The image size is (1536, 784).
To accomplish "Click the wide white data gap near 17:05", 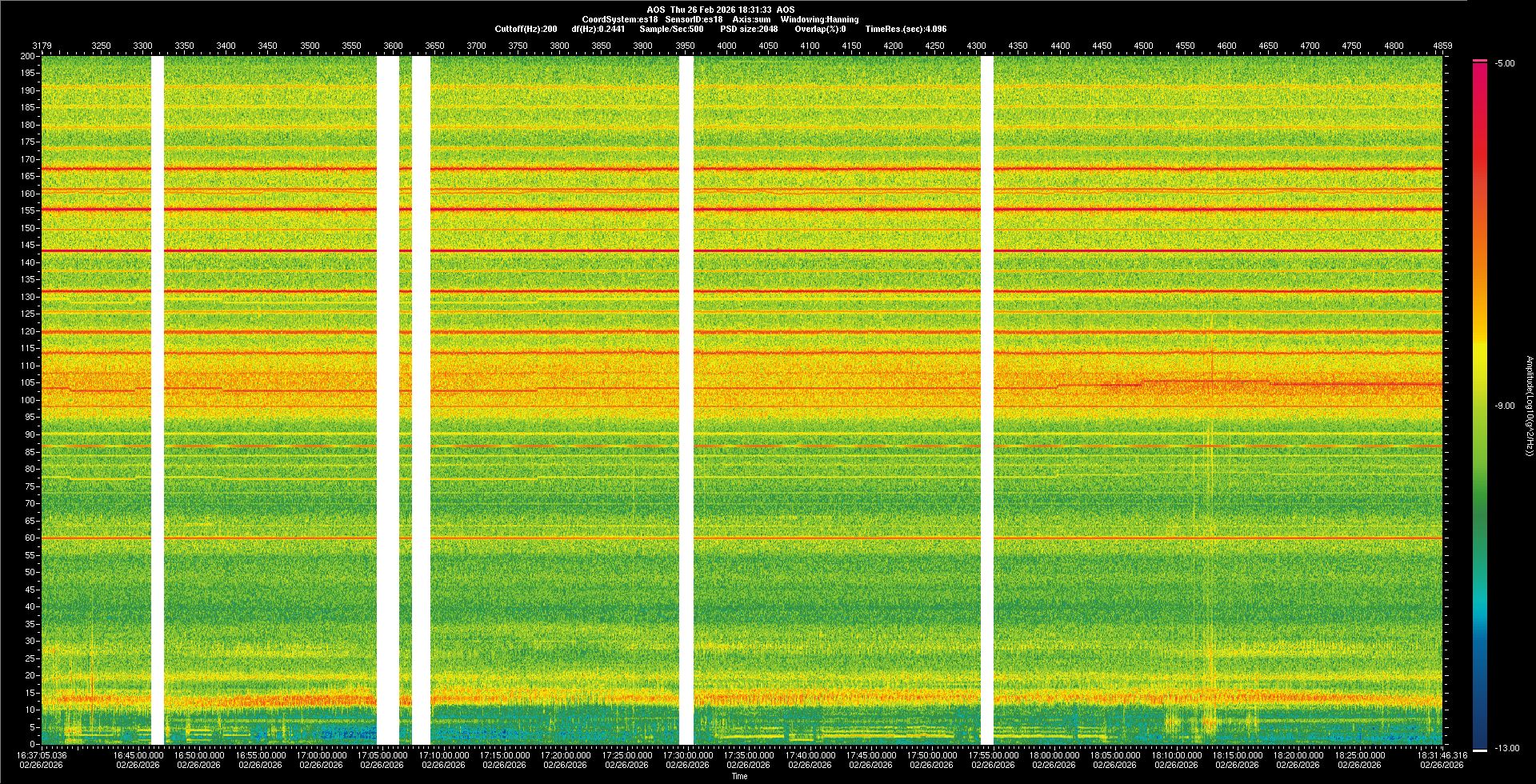I will click(x=388, y=400).
